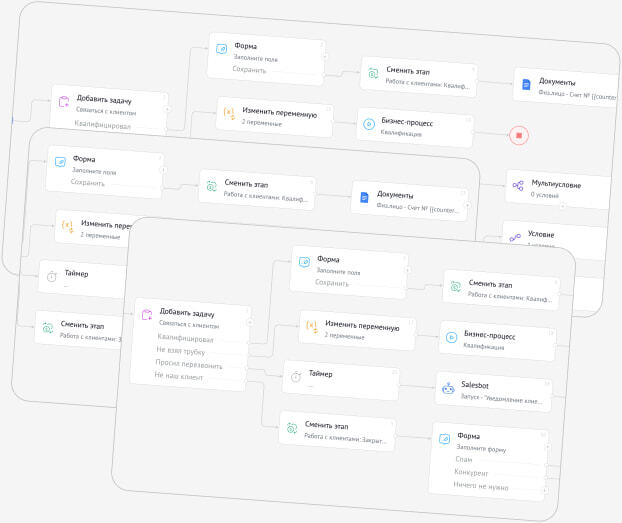The width and height of the screenshot is (622, 523).
Task: Click Бизнес-процесс play icon in back panel
Action: pyautogui.click(x=369, y=124)
